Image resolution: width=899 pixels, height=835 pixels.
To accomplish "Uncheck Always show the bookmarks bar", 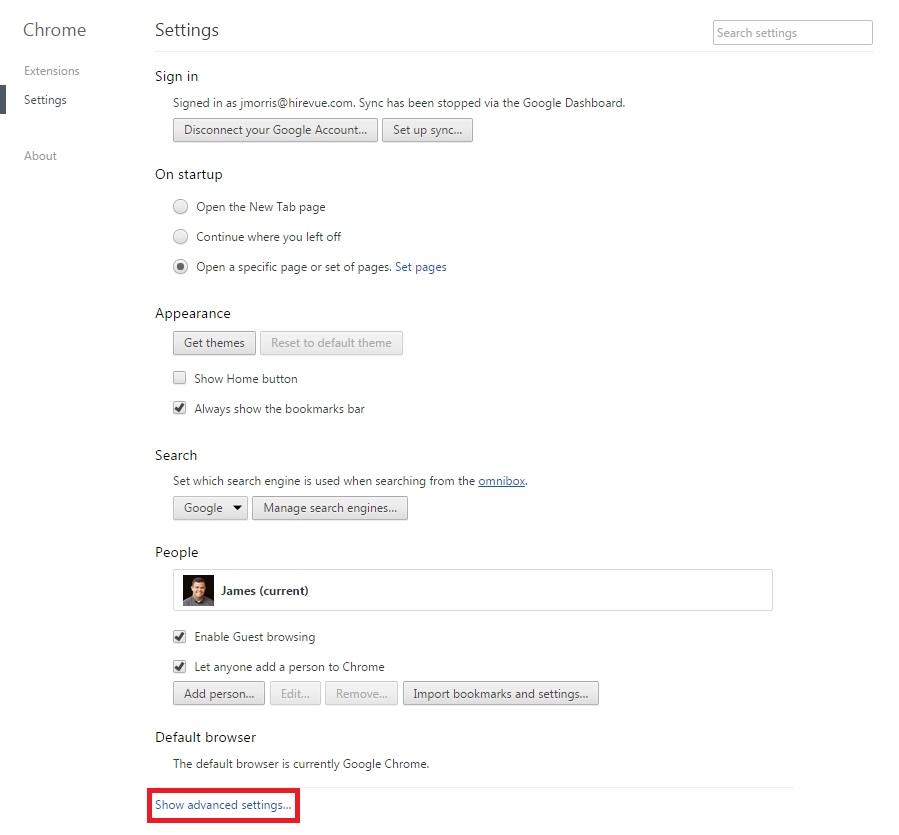I will click(x=179, y=408).
